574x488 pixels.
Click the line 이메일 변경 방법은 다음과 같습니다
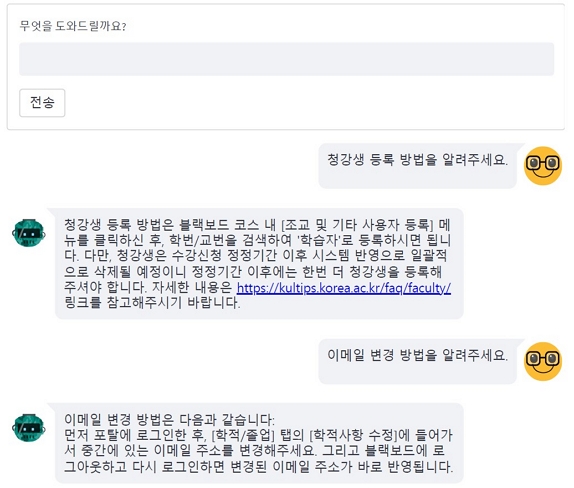(169, 420)
